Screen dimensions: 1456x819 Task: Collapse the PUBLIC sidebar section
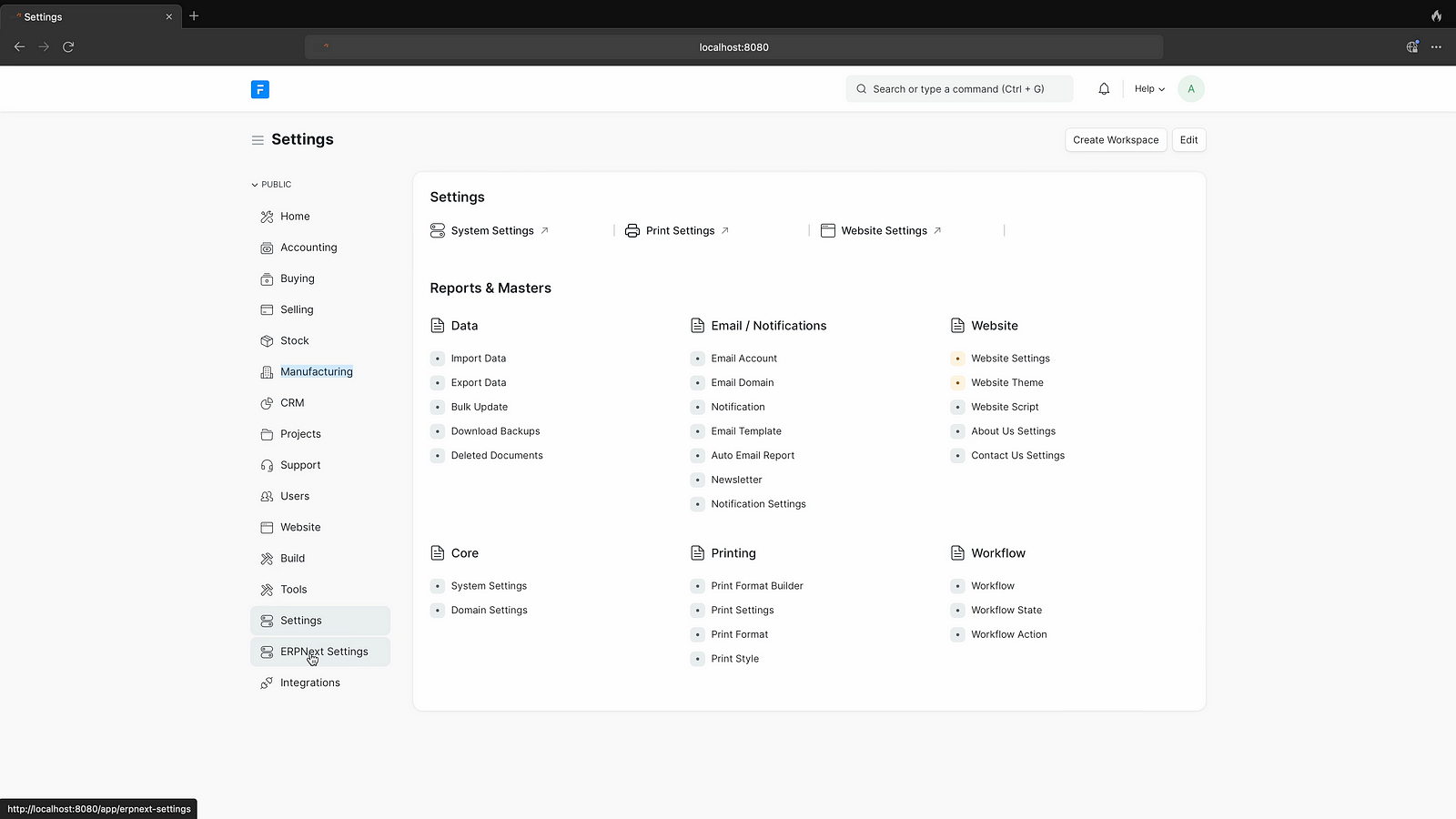[x=271, y=185]
